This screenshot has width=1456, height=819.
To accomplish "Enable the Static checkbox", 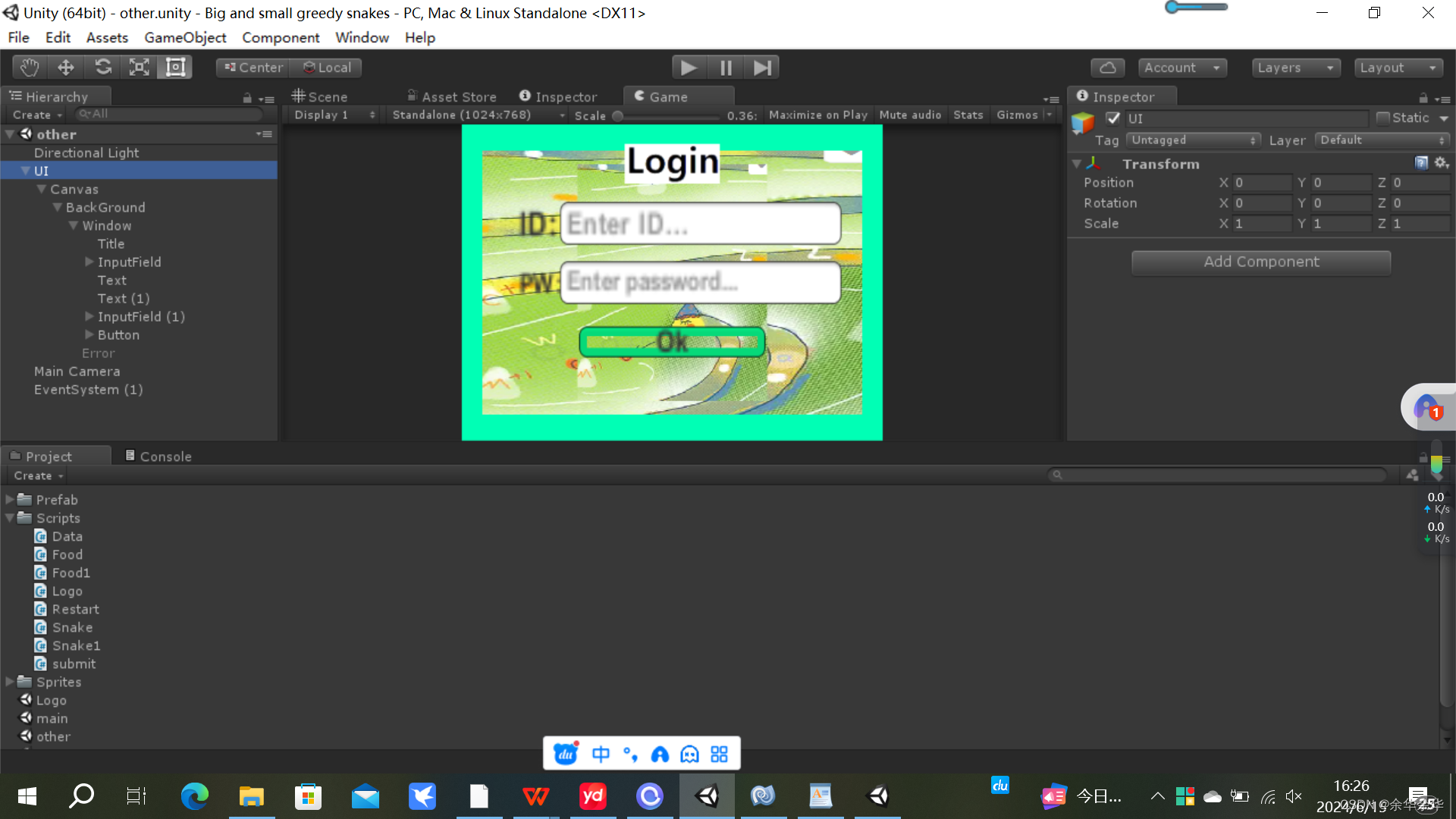I will pos(1383,118).
